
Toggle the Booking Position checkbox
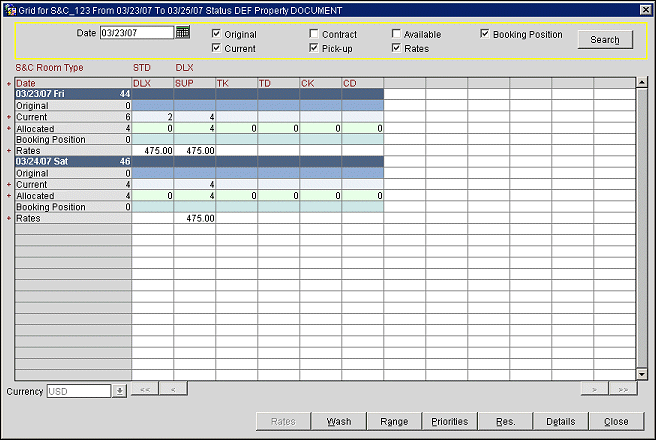(x=485, y=34)
